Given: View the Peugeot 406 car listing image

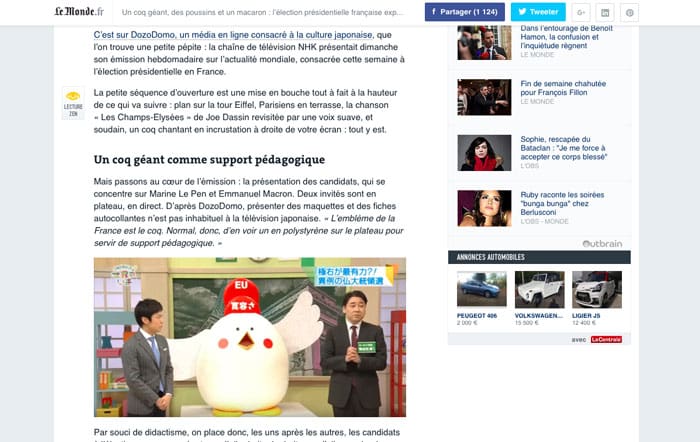Looking at the screenshot, I should point(482,289).
